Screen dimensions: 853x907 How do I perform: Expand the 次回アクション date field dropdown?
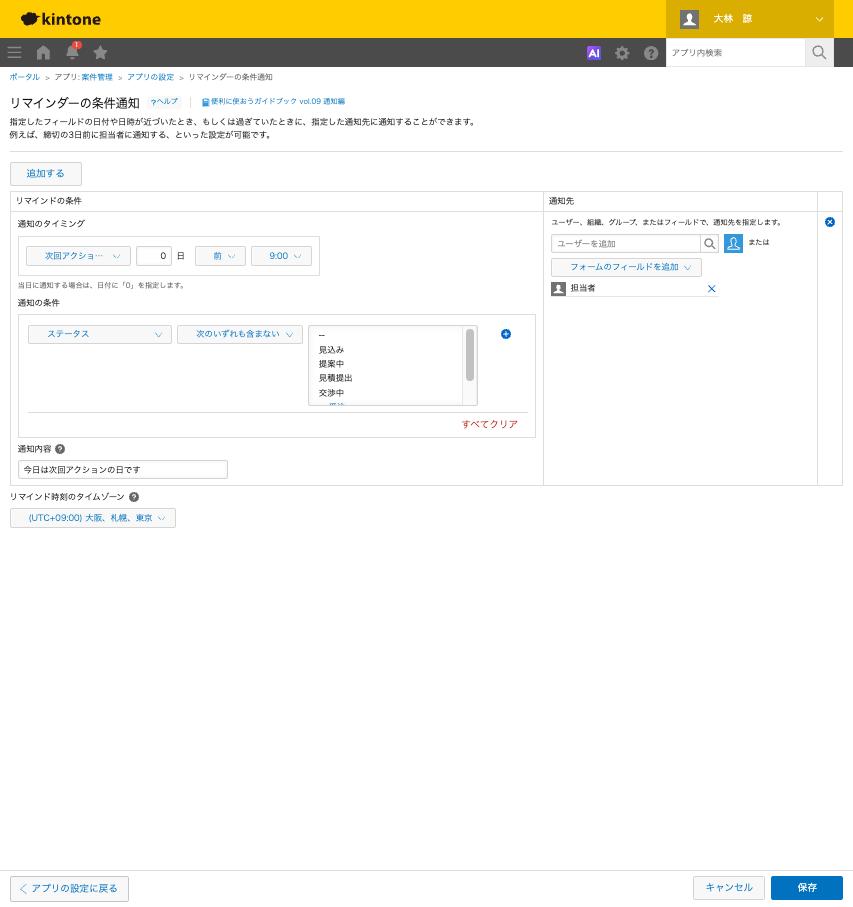tap(78, 256)
